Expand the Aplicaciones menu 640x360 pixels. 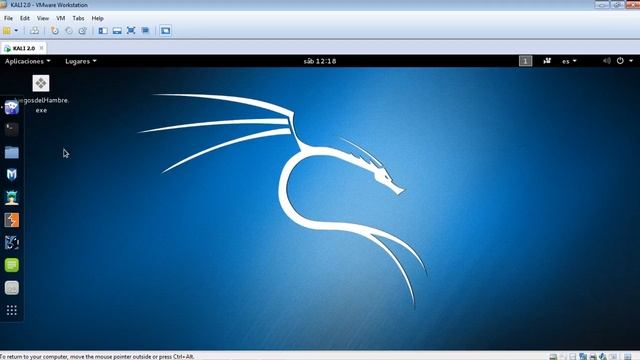(x=27, y=61)
